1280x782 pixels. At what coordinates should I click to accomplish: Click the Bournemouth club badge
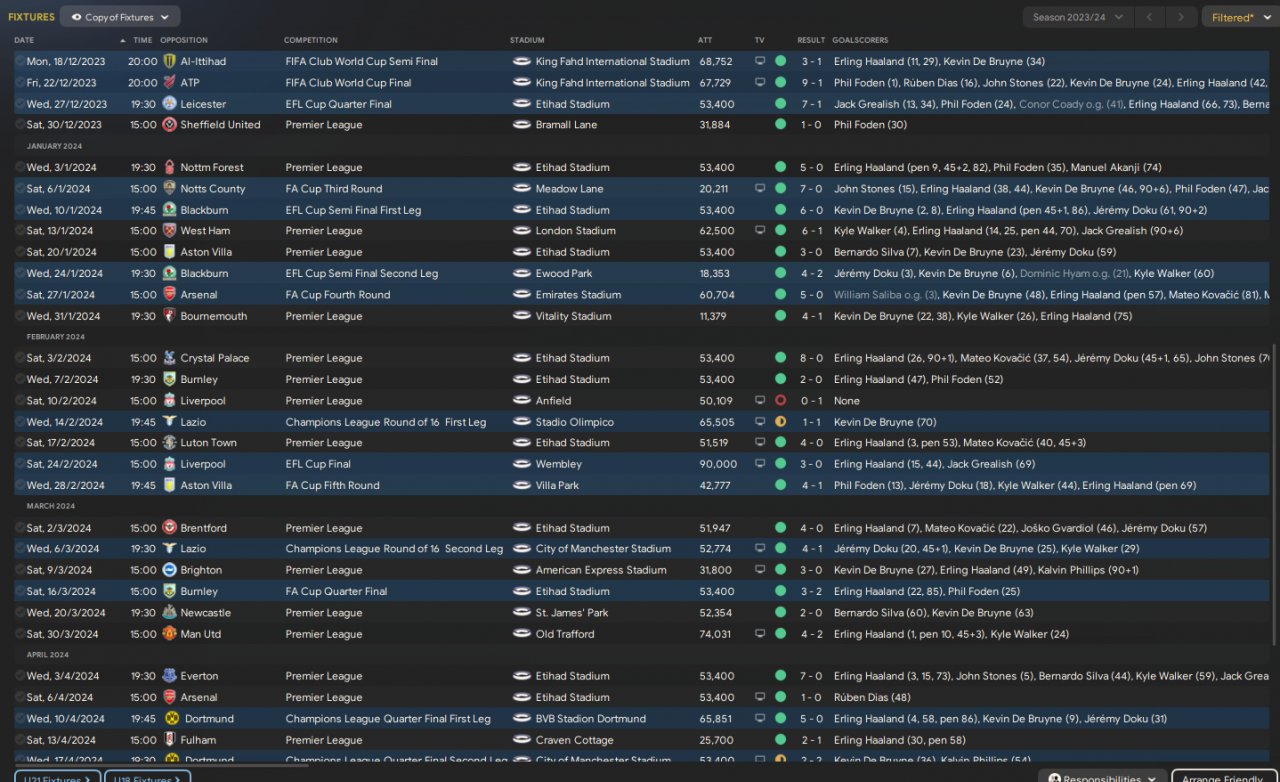(169, 316)
